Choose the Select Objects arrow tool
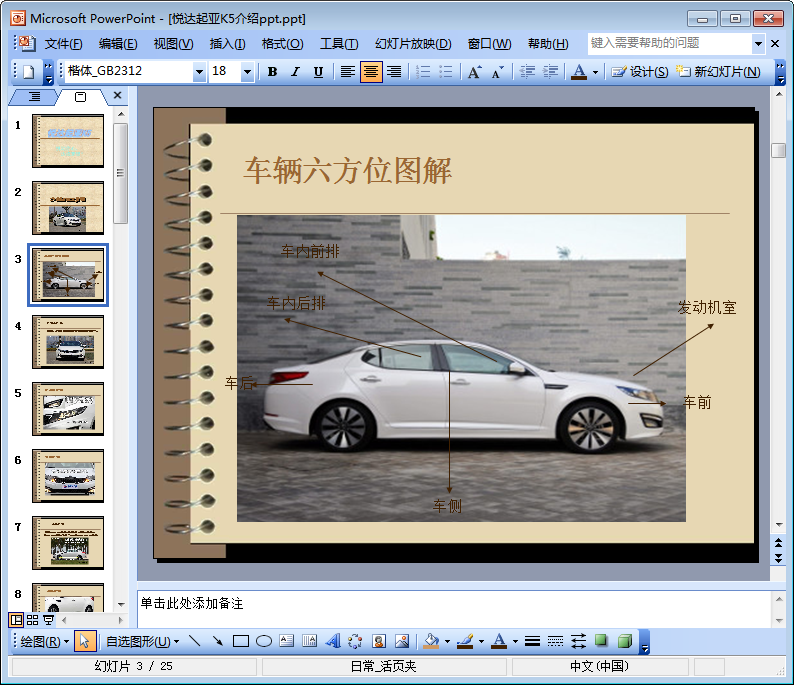This screenshot has width=794, height=685. tap(85, 641)
